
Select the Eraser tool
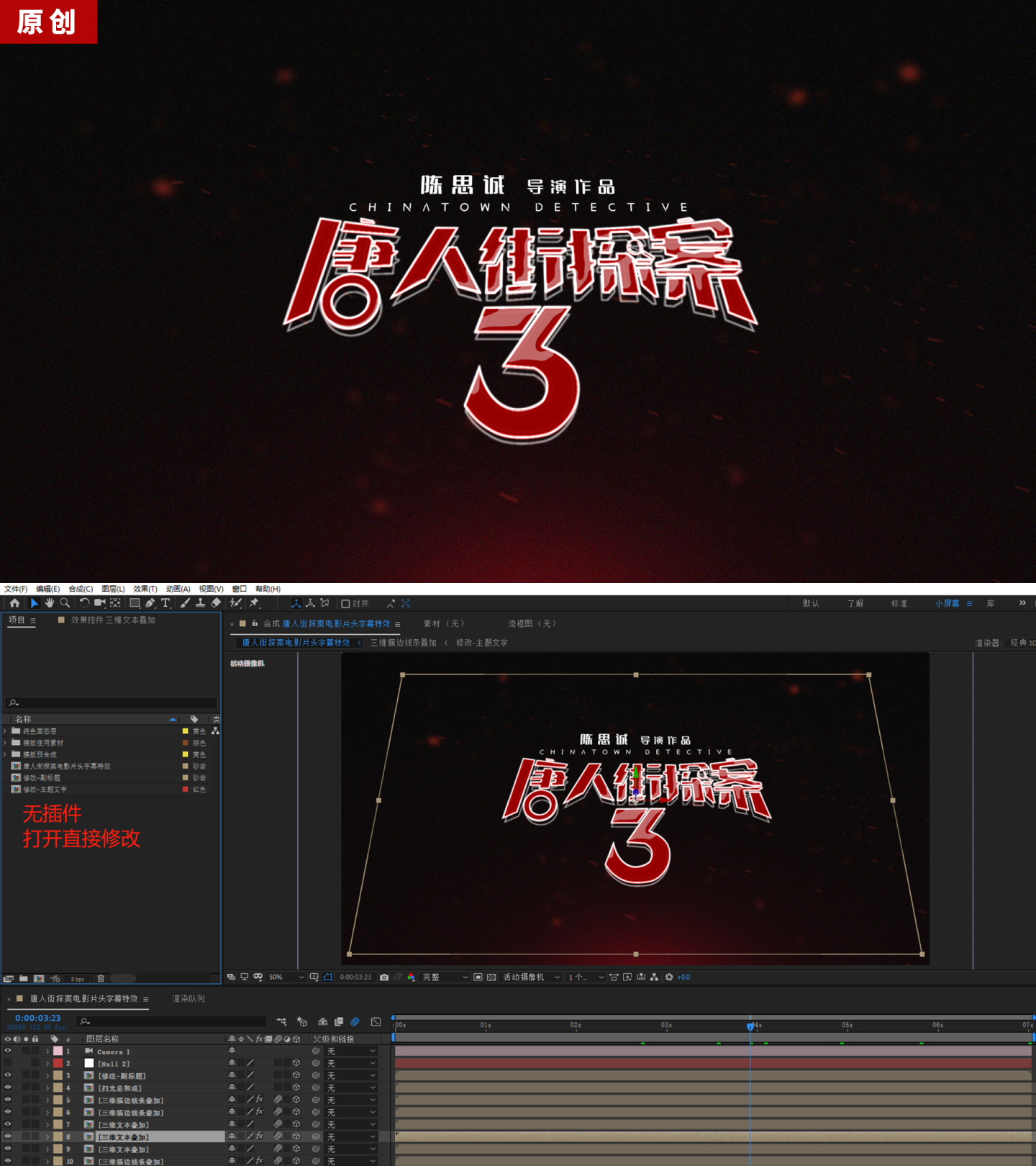(x=216, y=603)
